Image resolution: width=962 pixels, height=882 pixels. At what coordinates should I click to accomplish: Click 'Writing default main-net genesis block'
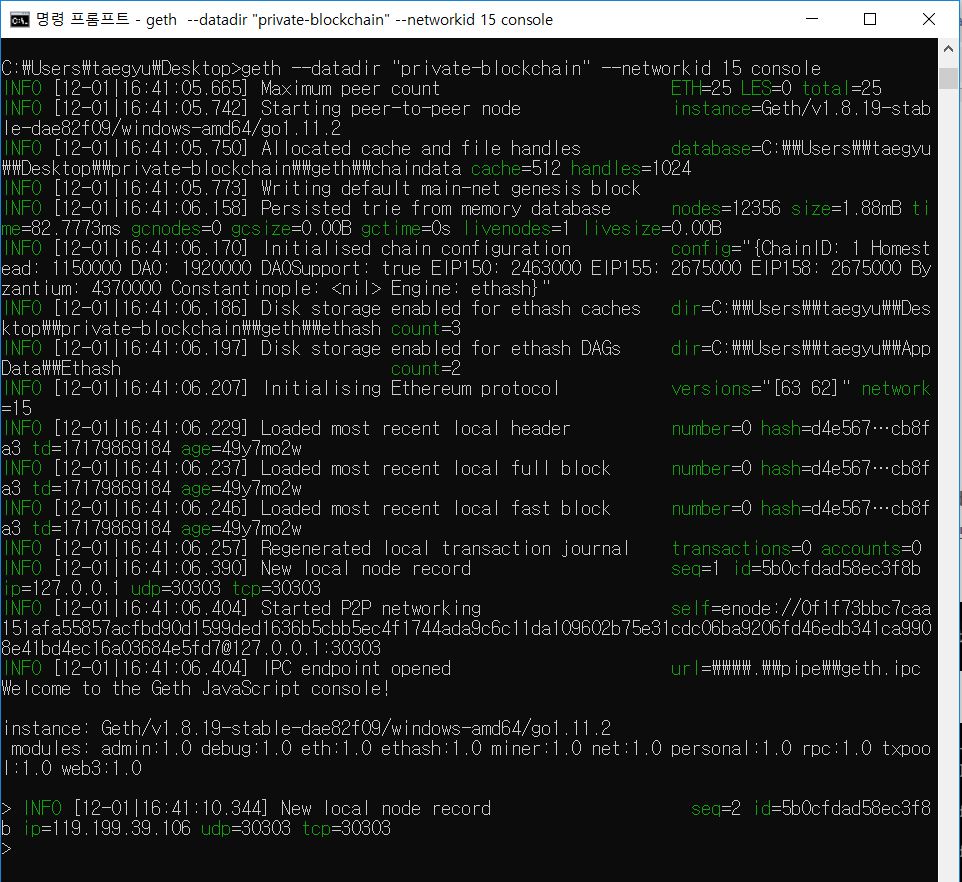click(450, 188)
